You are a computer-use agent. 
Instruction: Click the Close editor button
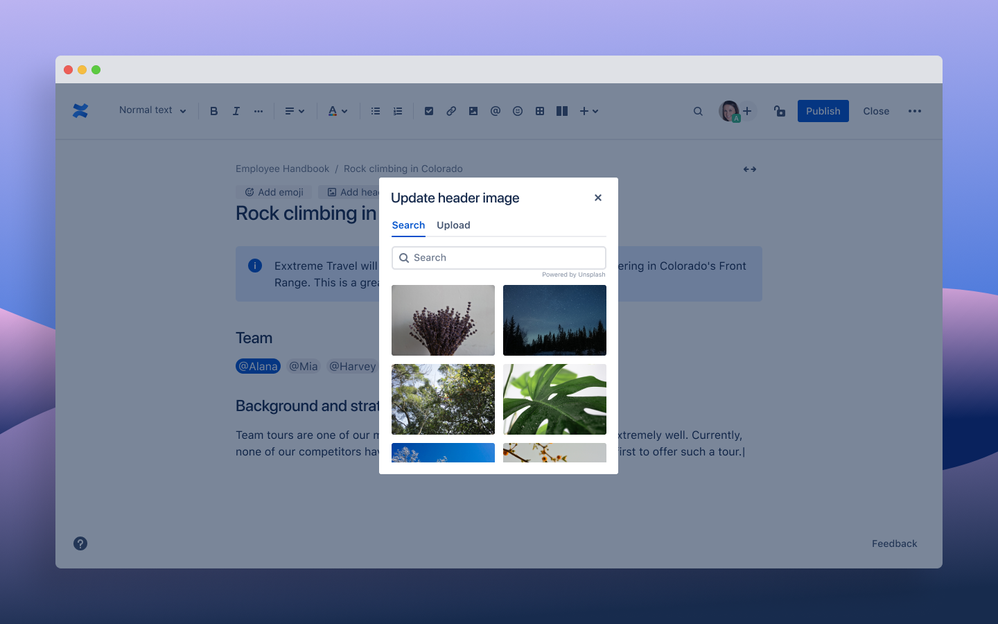point(876,111)
